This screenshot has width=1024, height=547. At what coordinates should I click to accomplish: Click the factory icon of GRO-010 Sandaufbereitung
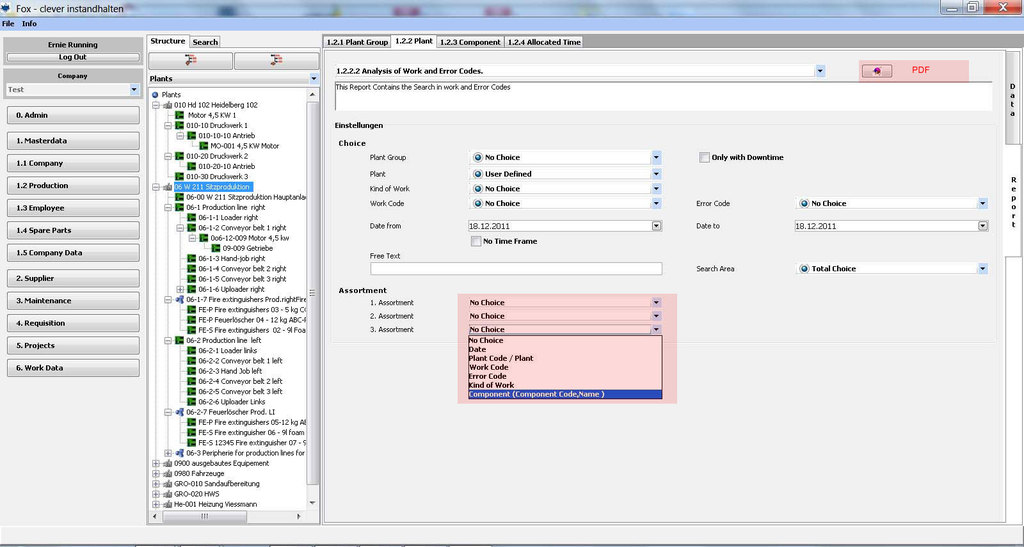pos(166,483)
